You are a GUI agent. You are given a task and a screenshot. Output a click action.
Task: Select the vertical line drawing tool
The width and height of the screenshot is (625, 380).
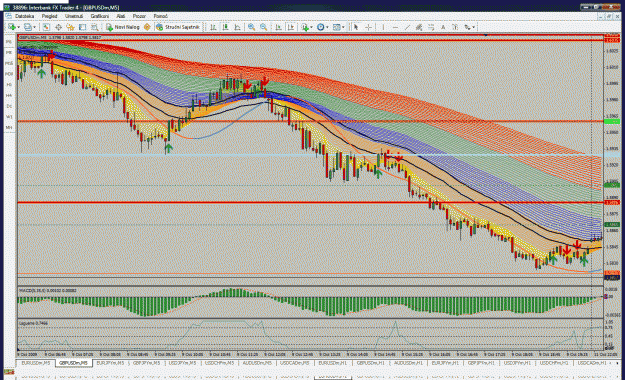tap(383, 27)
